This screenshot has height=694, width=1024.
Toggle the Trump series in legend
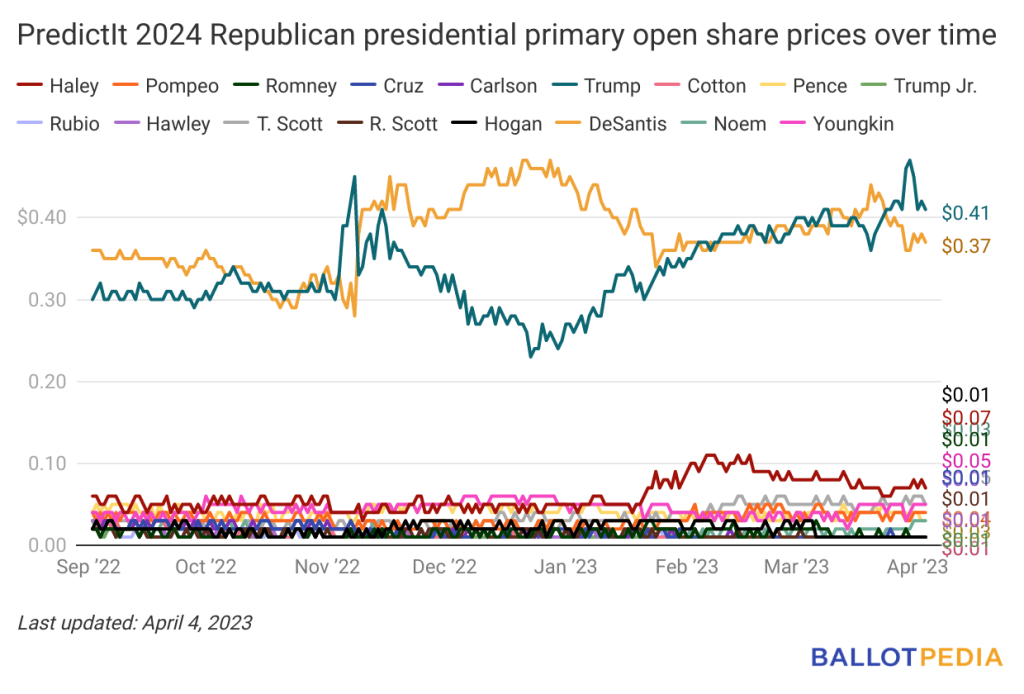coord(596,86)
